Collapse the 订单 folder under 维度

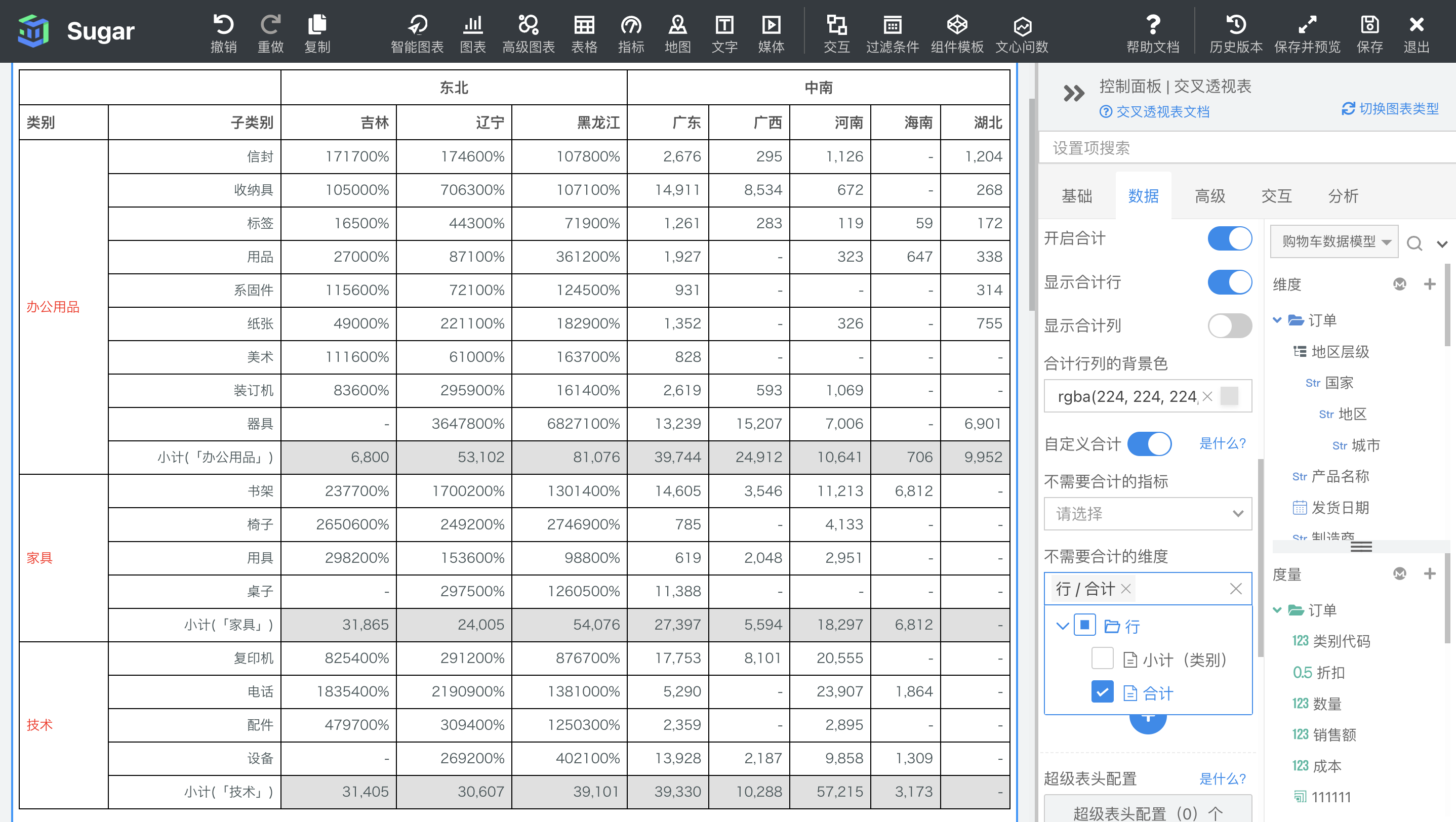coord(1277,320)
